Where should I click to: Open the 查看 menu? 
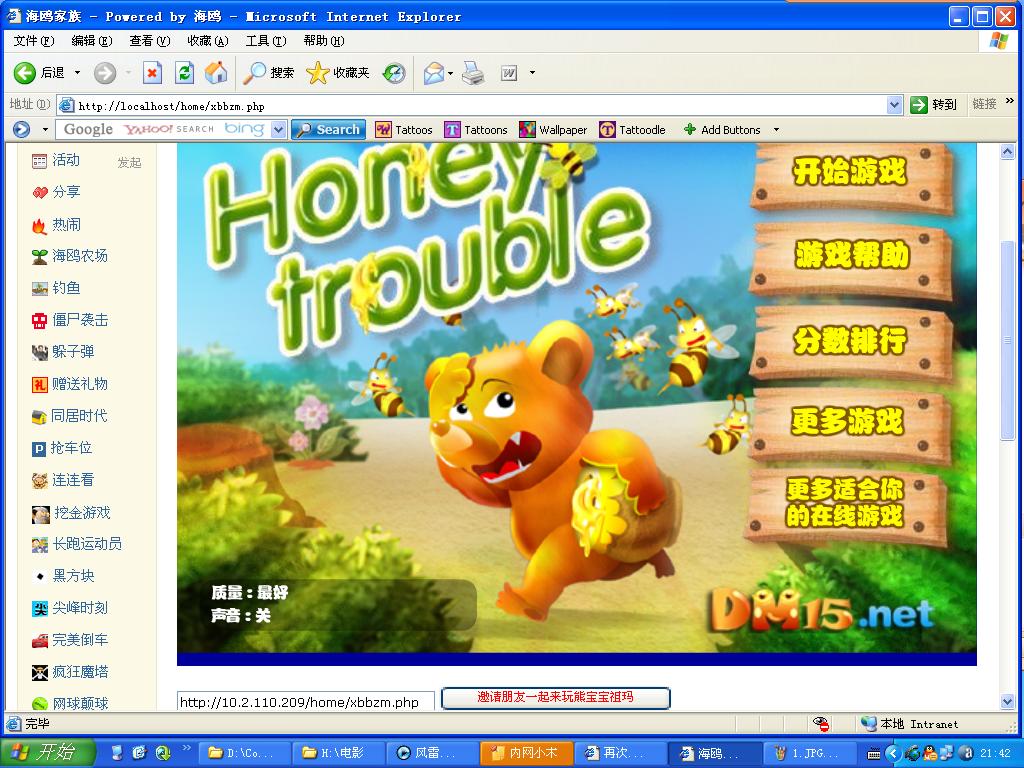(x=150, y=40)
